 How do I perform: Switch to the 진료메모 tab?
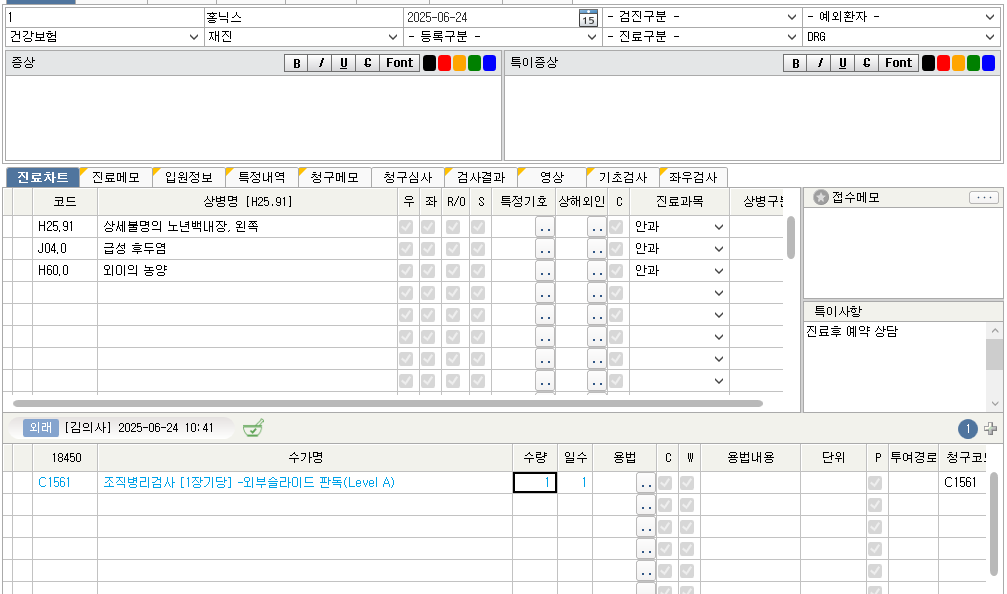[115, 178]
